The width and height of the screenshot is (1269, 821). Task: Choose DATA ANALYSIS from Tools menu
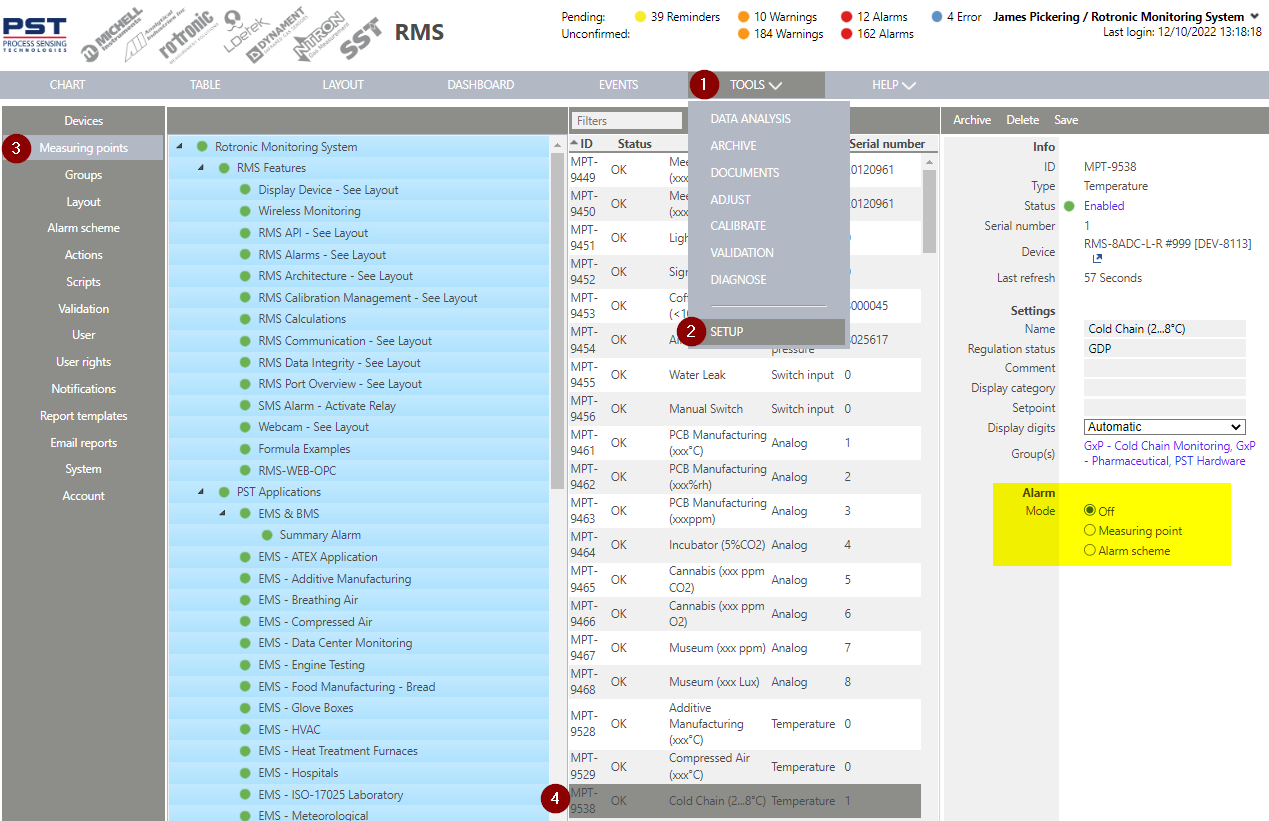(751, 119)
